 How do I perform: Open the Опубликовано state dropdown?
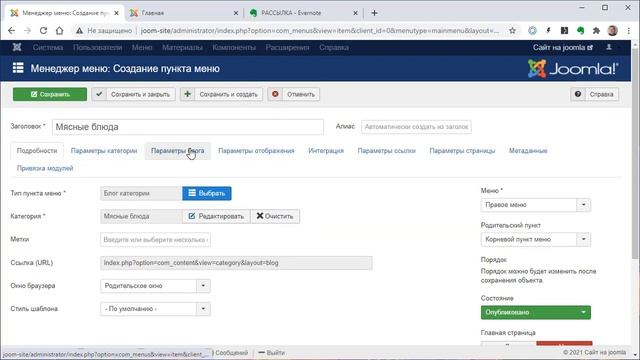click(x=536, y=313)
